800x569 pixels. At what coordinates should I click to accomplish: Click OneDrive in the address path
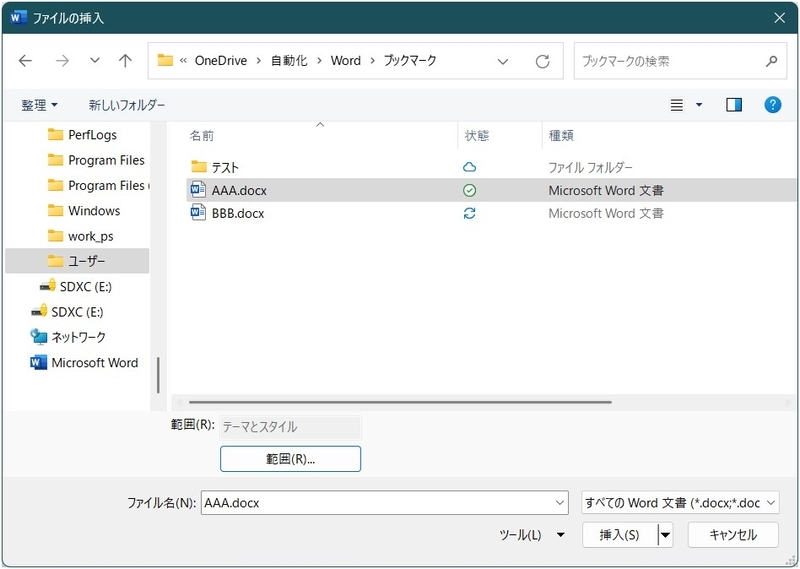220,61
